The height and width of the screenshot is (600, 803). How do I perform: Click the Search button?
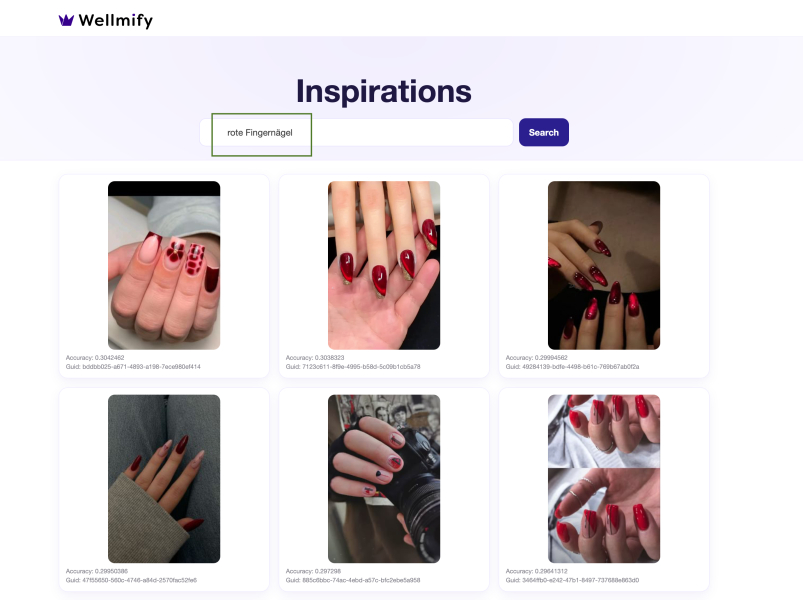click(x=543, y=132)
